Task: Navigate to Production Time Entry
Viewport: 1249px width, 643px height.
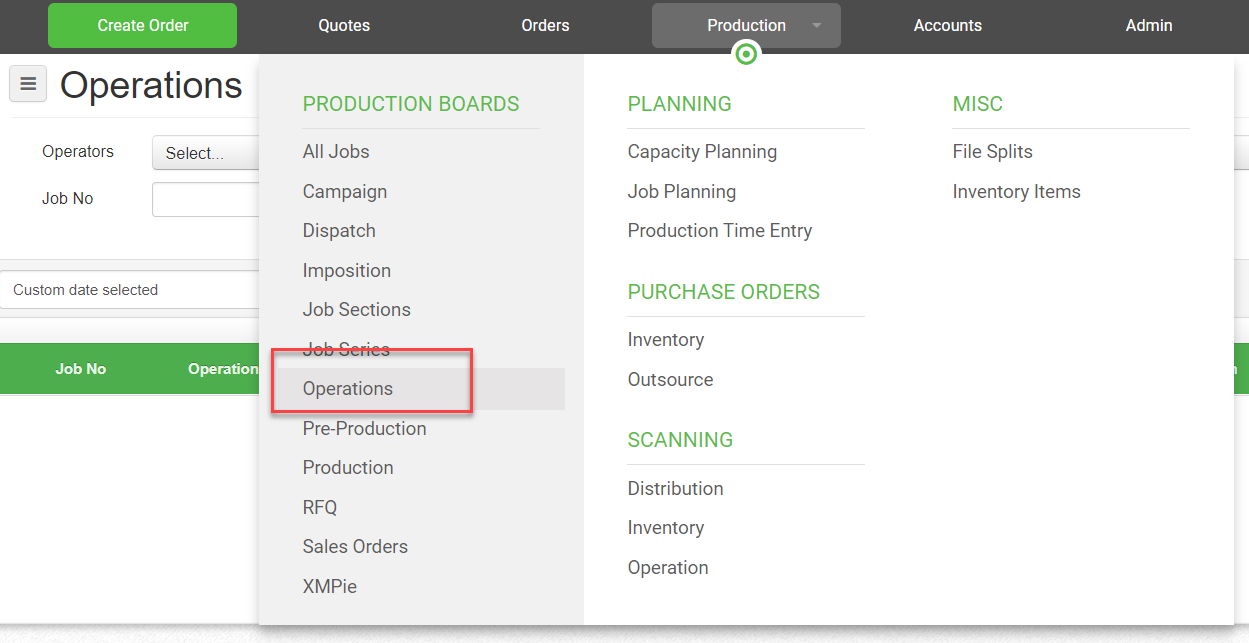Action: [x=719, y=231]
